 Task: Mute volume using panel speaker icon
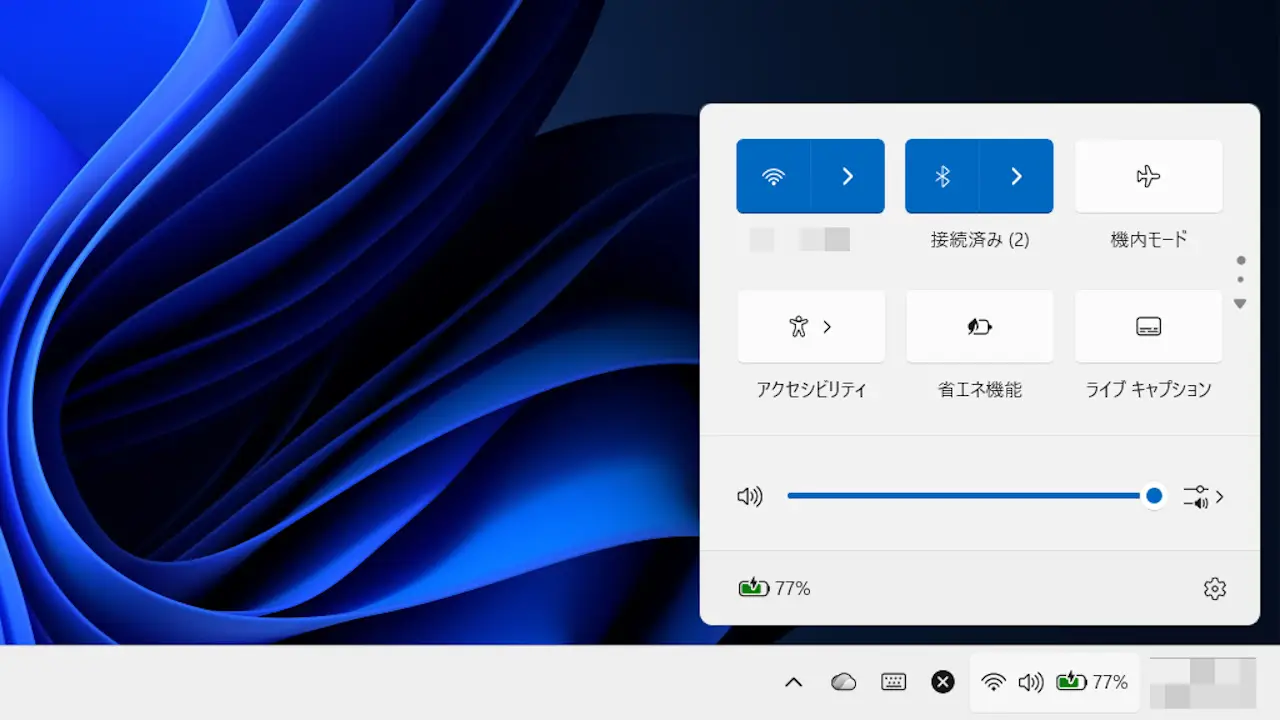pos(749,496)
